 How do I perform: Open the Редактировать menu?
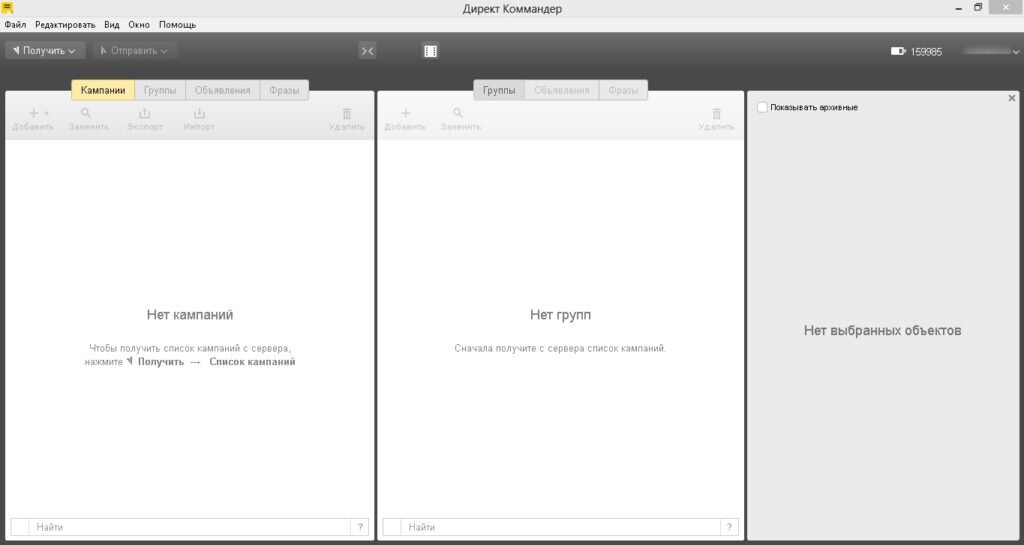tap(65, 25)
